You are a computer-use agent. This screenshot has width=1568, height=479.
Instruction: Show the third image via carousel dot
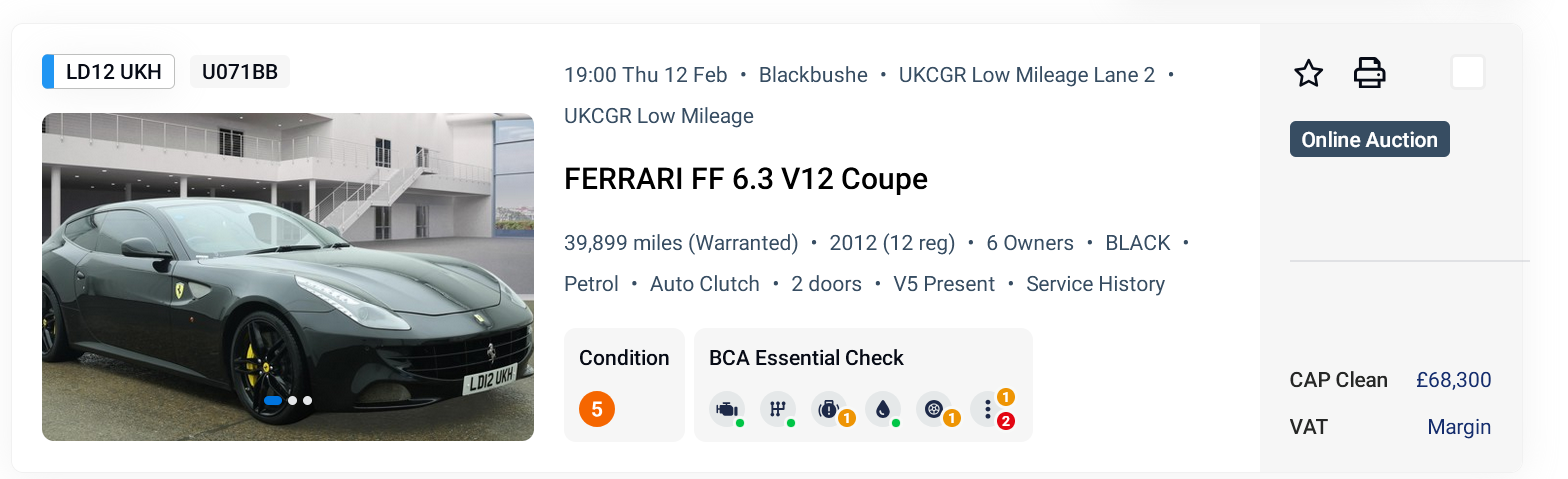[307, 400]
